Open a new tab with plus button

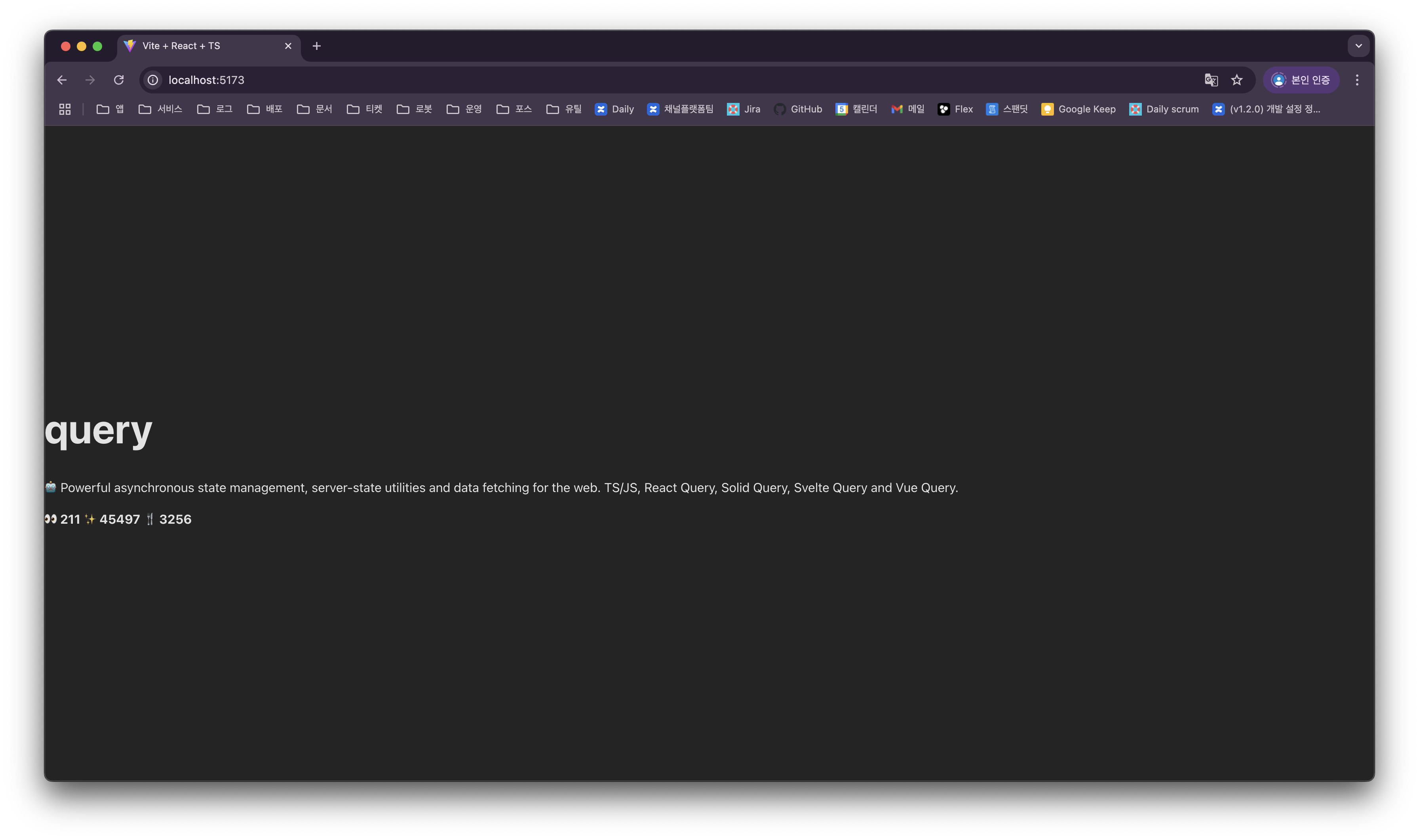pyautogui.click(x=316, y=46)
